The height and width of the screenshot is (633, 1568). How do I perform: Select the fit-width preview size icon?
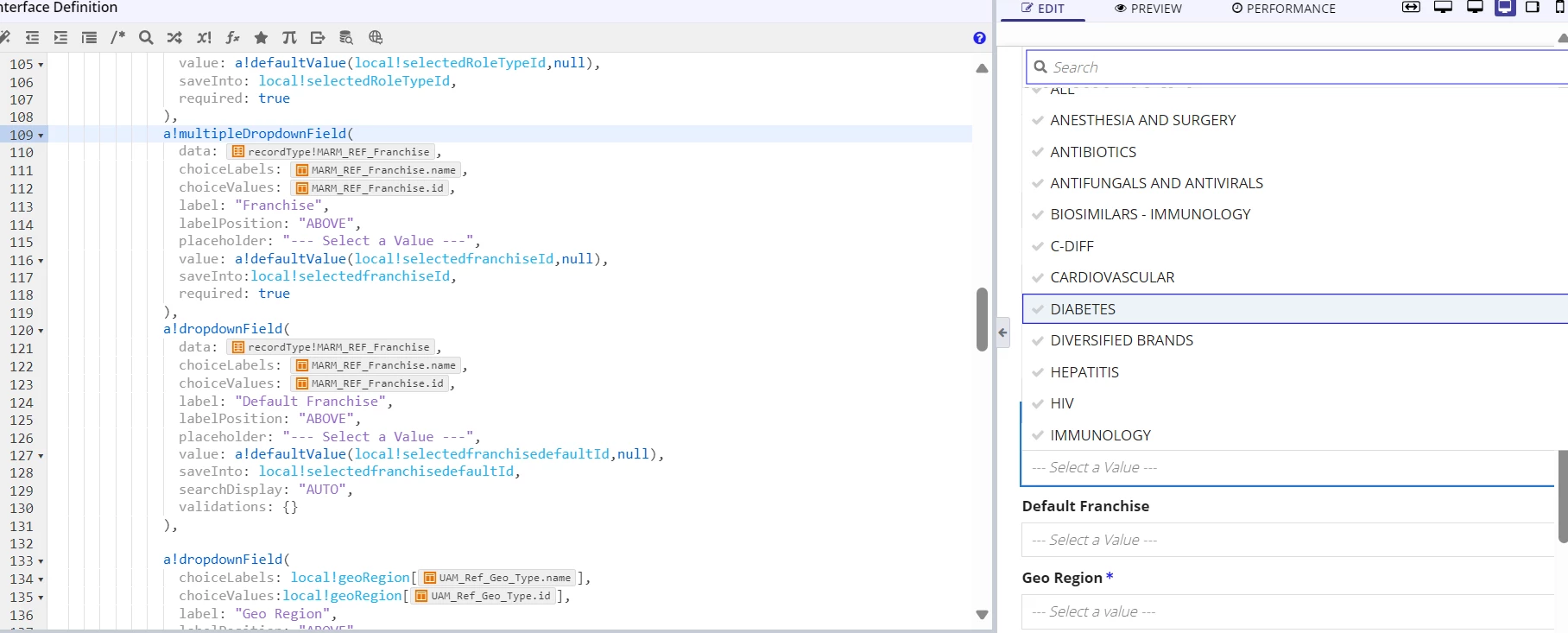[1411, 7]
